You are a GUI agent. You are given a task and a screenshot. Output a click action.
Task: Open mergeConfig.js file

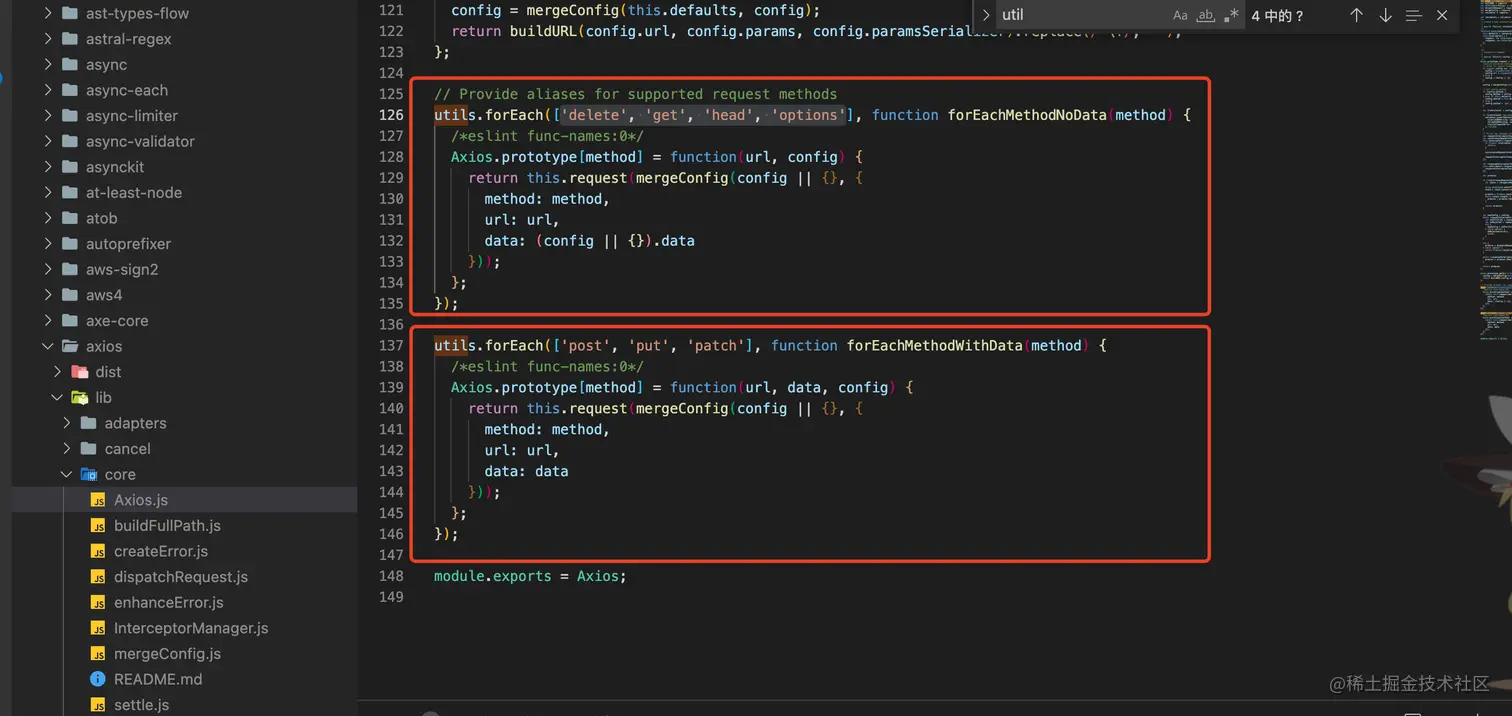click(x=167, y=654)
